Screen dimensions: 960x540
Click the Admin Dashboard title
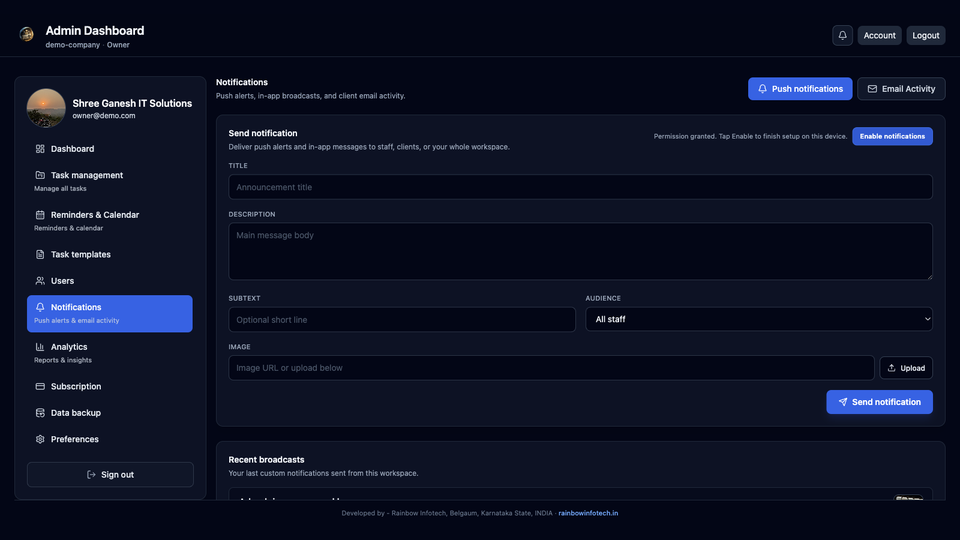(95, 31)
